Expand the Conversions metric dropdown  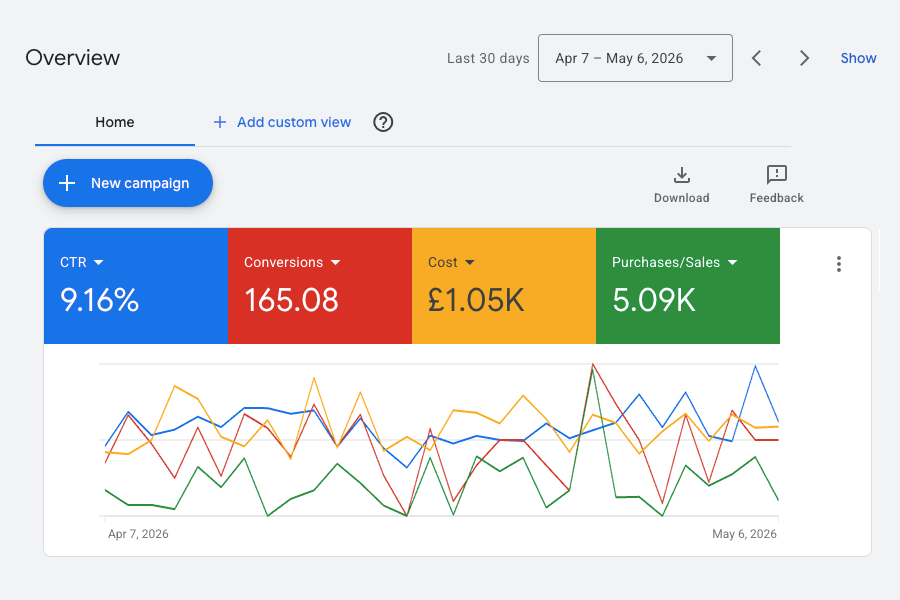coord(336,262)
